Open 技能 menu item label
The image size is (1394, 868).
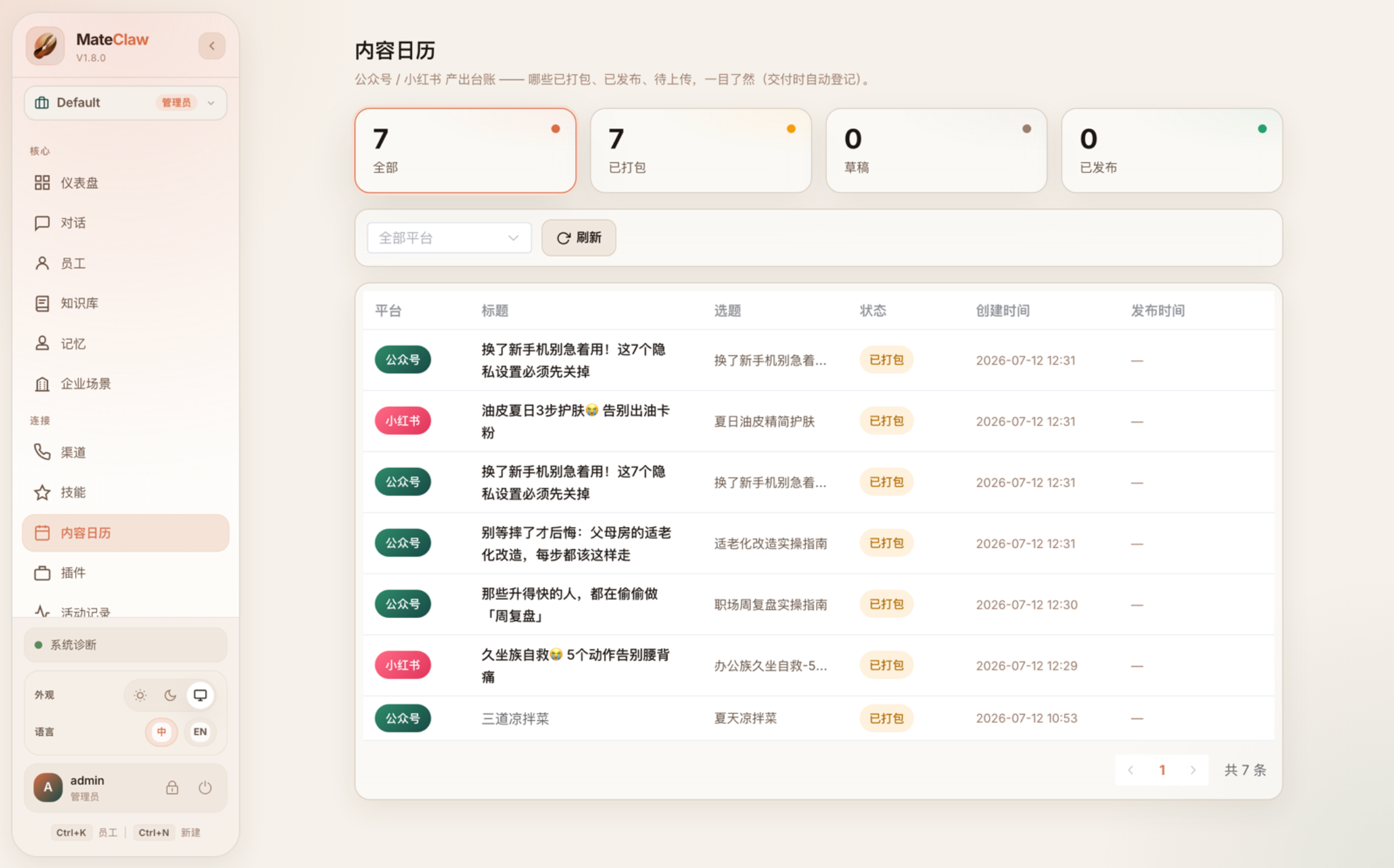[x=73, y=492]
